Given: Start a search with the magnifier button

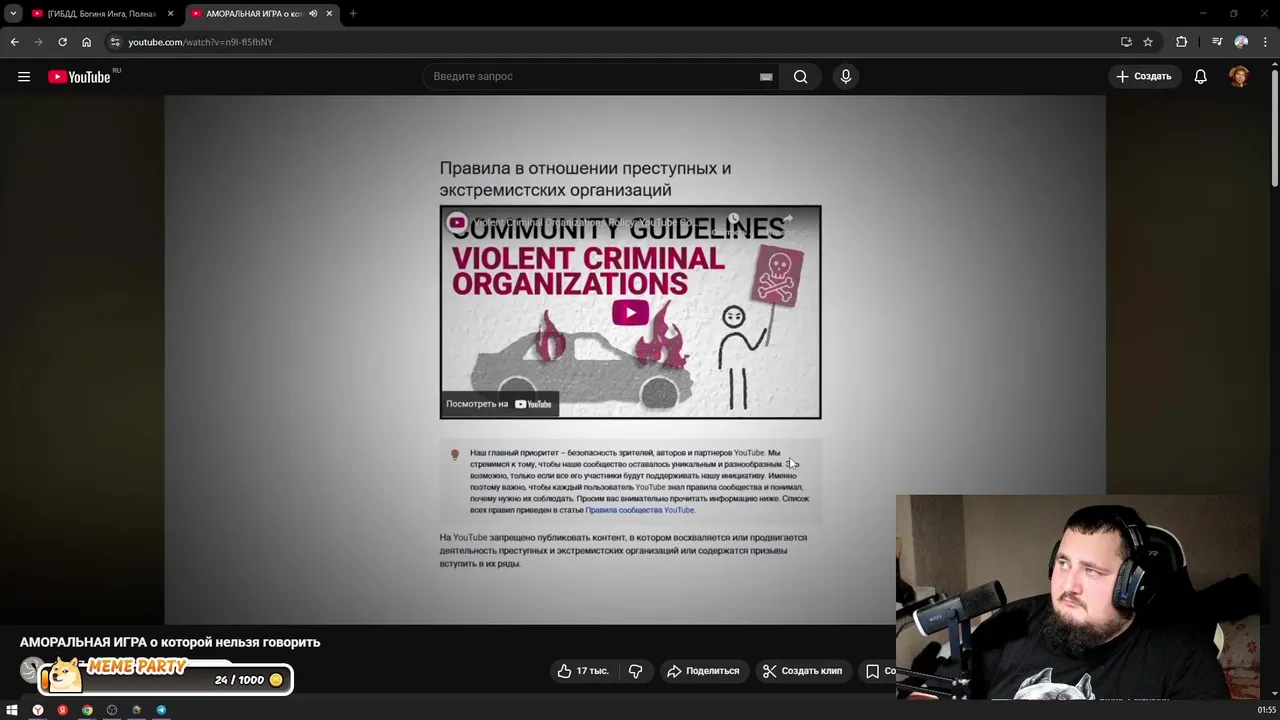Looking at the screenshot, I should (x=800, y=76).
